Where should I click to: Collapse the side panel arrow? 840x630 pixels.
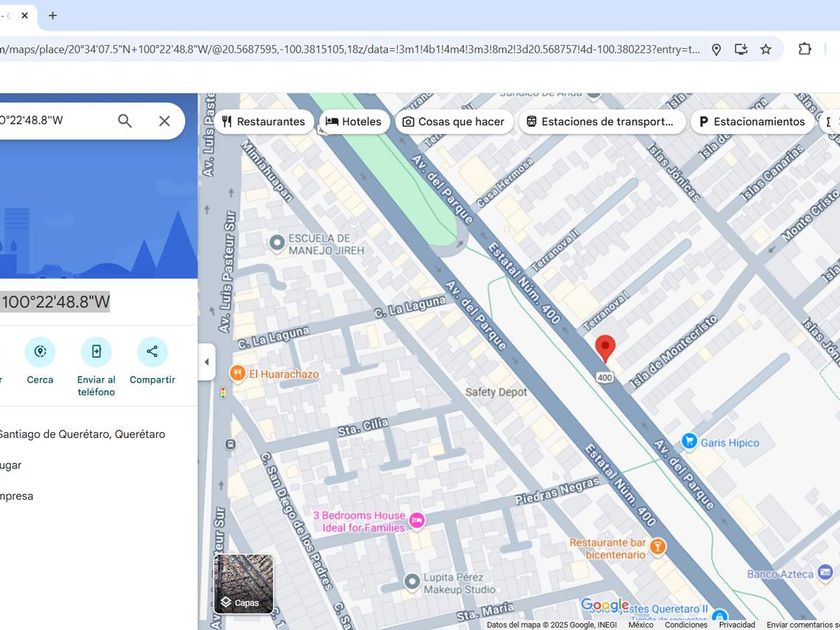207,362
